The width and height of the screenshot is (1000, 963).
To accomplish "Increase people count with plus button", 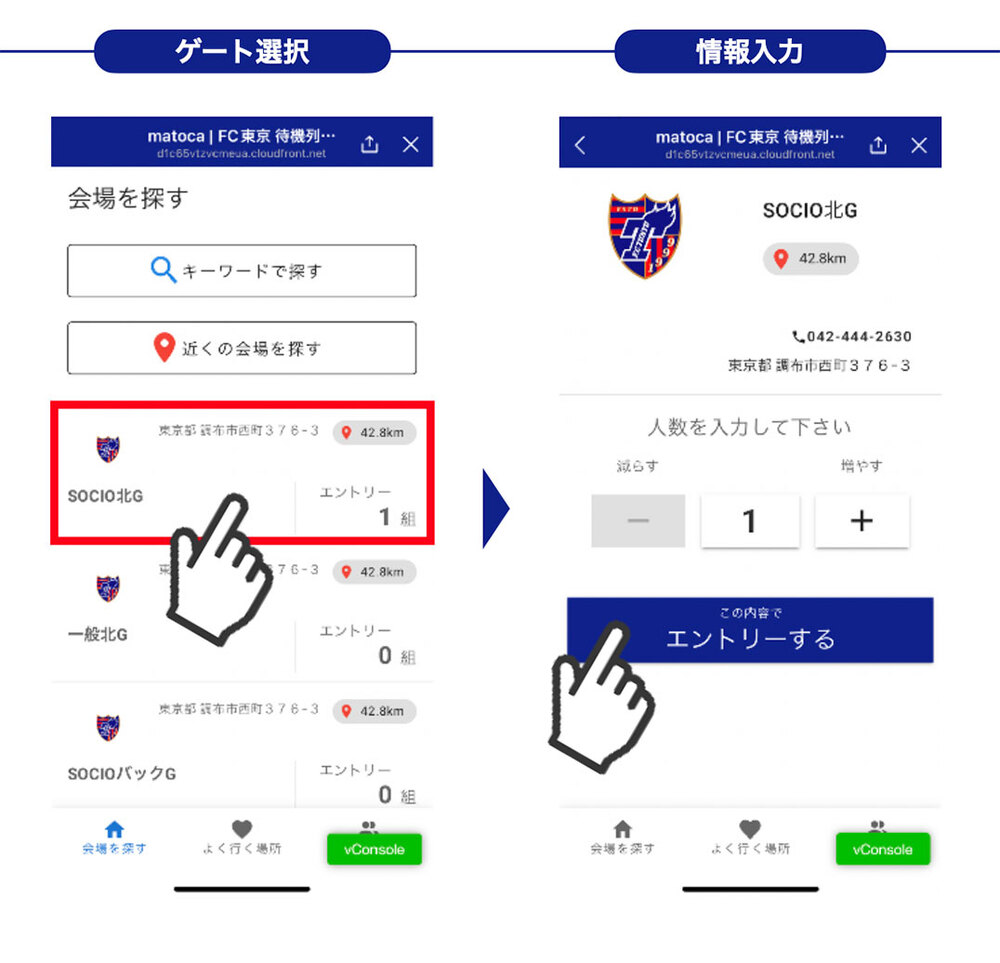I will (x=862, y=520).
